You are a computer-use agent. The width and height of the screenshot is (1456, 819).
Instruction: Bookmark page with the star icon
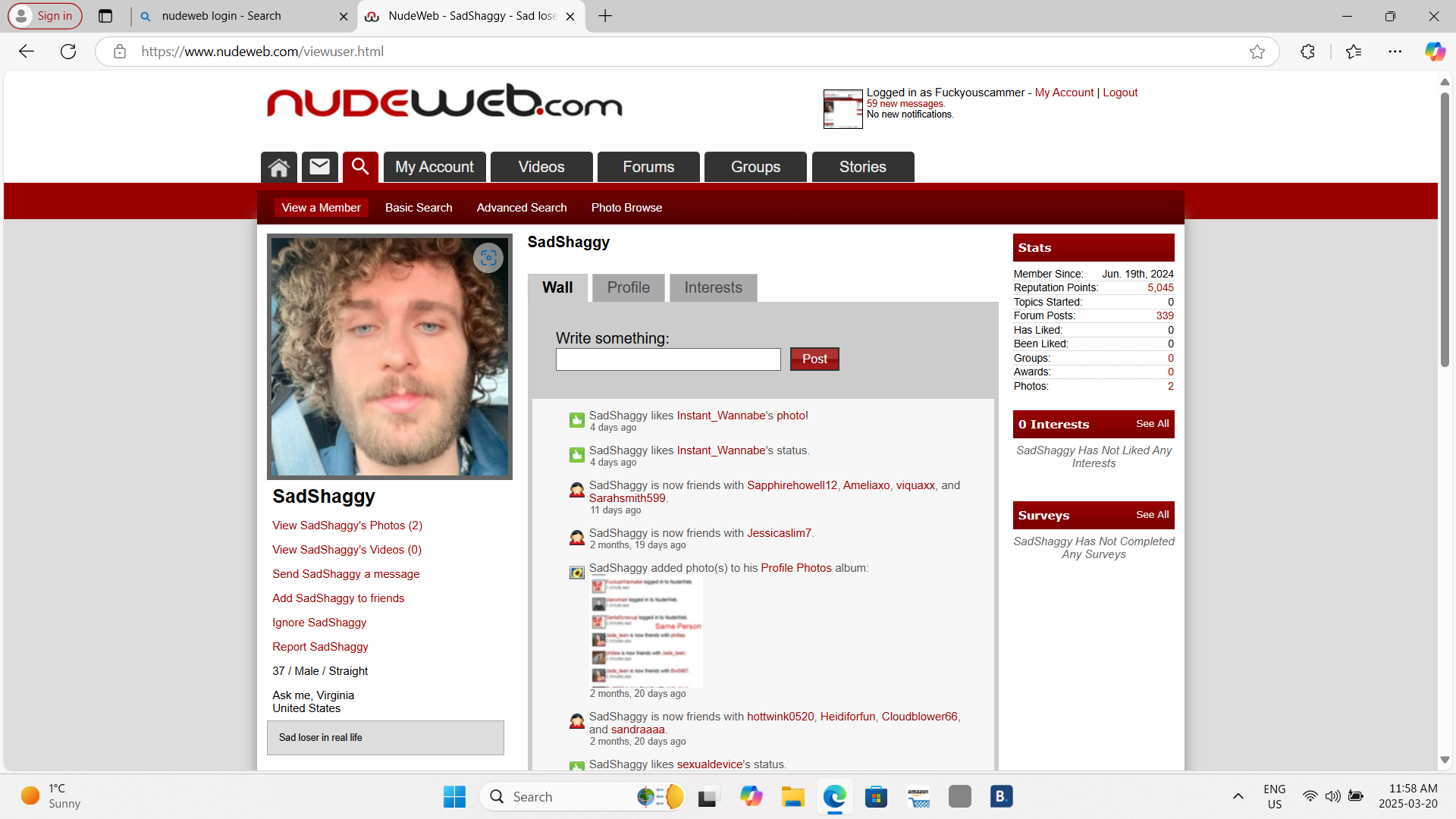pos(1257,52)
